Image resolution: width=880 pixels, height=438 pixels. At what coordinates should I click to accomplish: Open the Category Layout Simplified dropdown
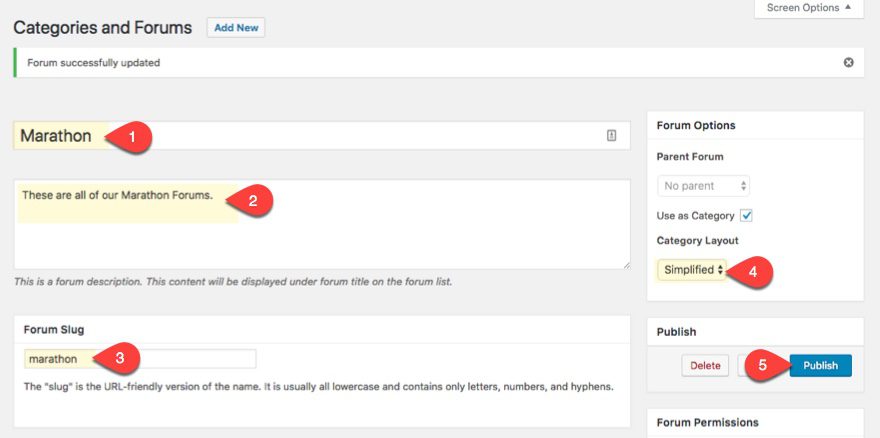[692, 270]
